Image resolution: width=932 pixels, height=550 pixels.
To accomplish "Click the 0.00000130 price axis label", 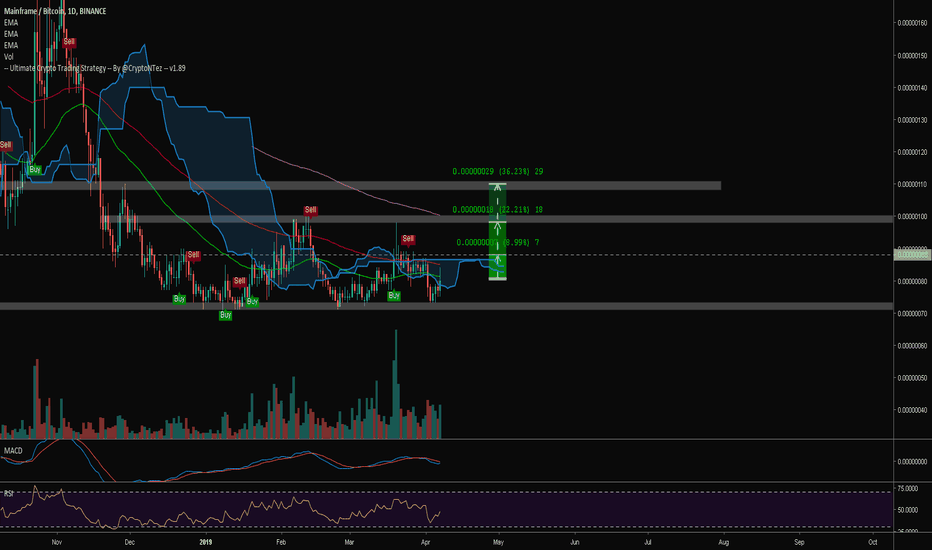I will [912, 120].
